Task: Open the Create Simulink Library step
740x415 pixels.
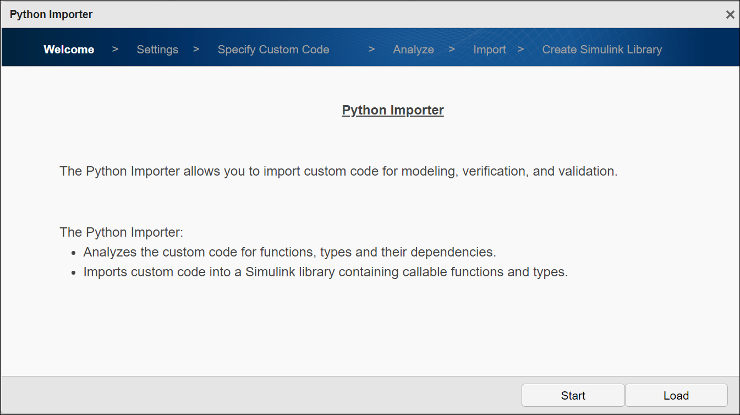Action: pos(601,49)
